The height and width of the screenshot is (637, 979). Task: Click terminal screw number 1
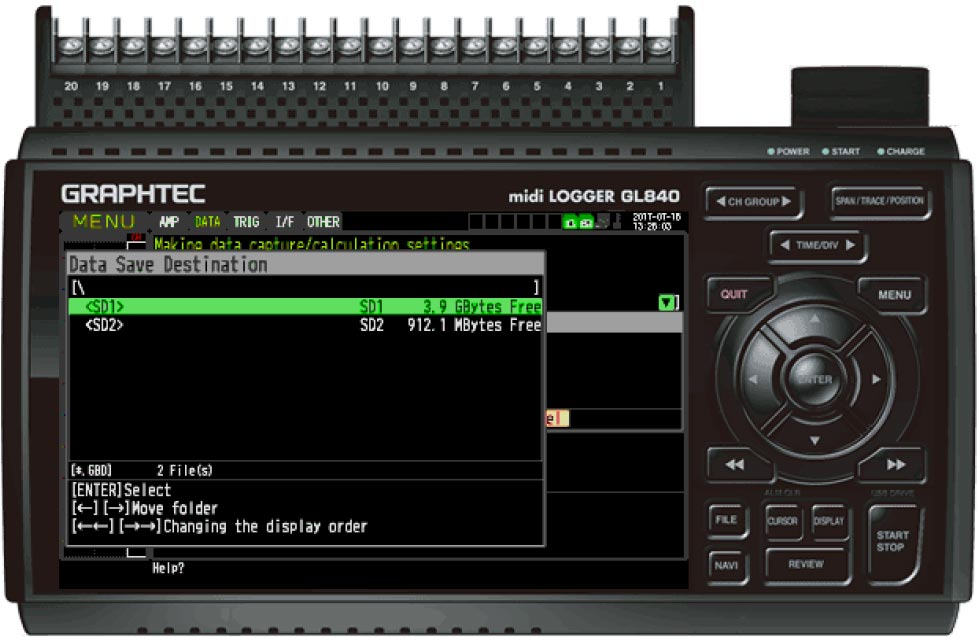coord(660,46)
